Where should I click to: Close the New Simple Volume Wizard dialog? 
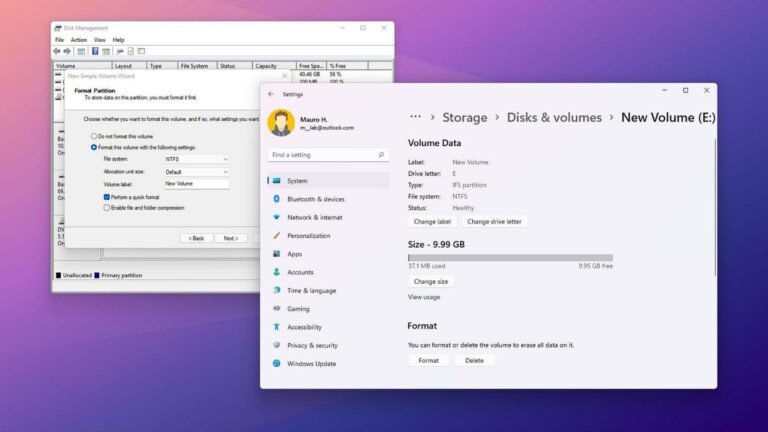point(285,76)
